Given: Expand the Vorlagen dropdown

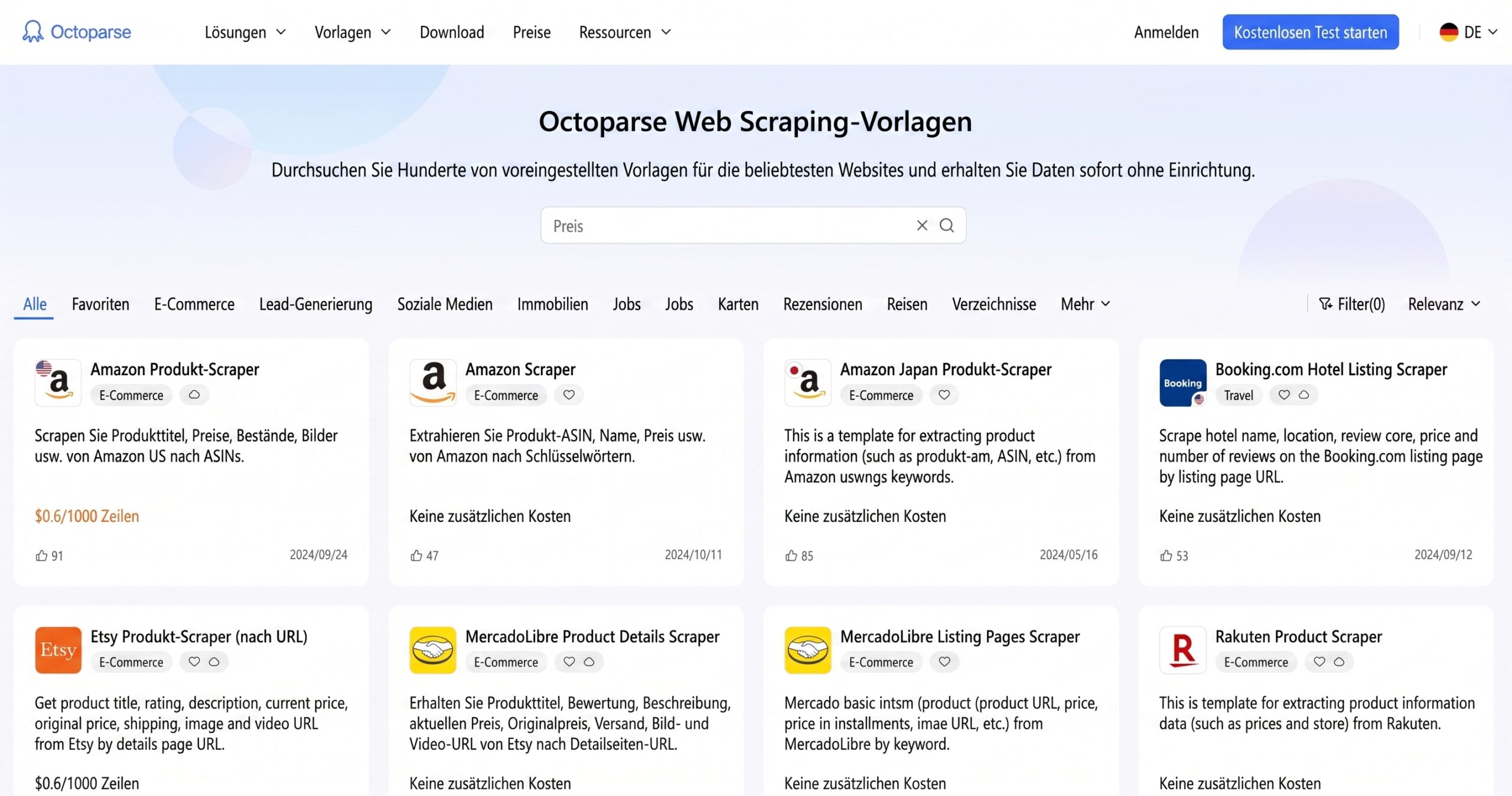Looking at the screenshot, I should (353, 32).
